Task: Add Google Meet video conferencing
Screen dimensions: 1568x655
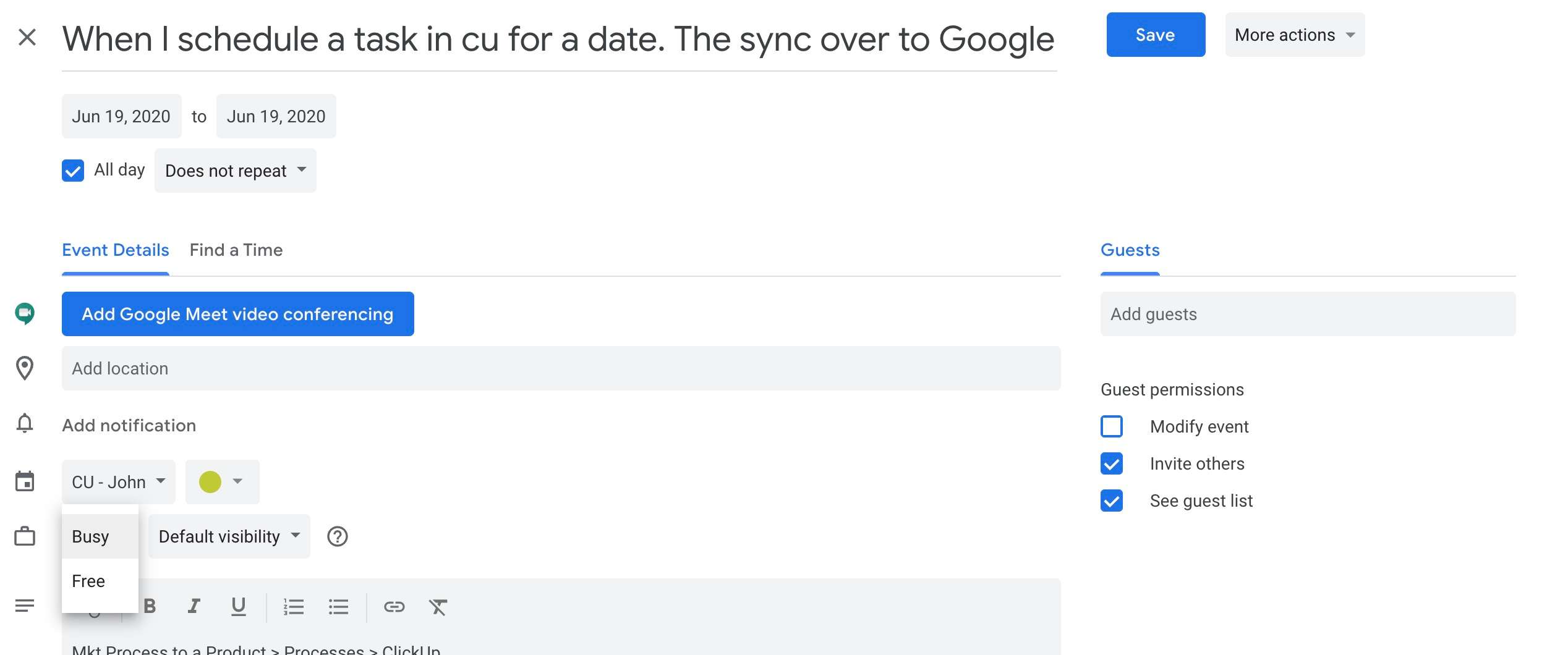Action: [x=238, y=314]
